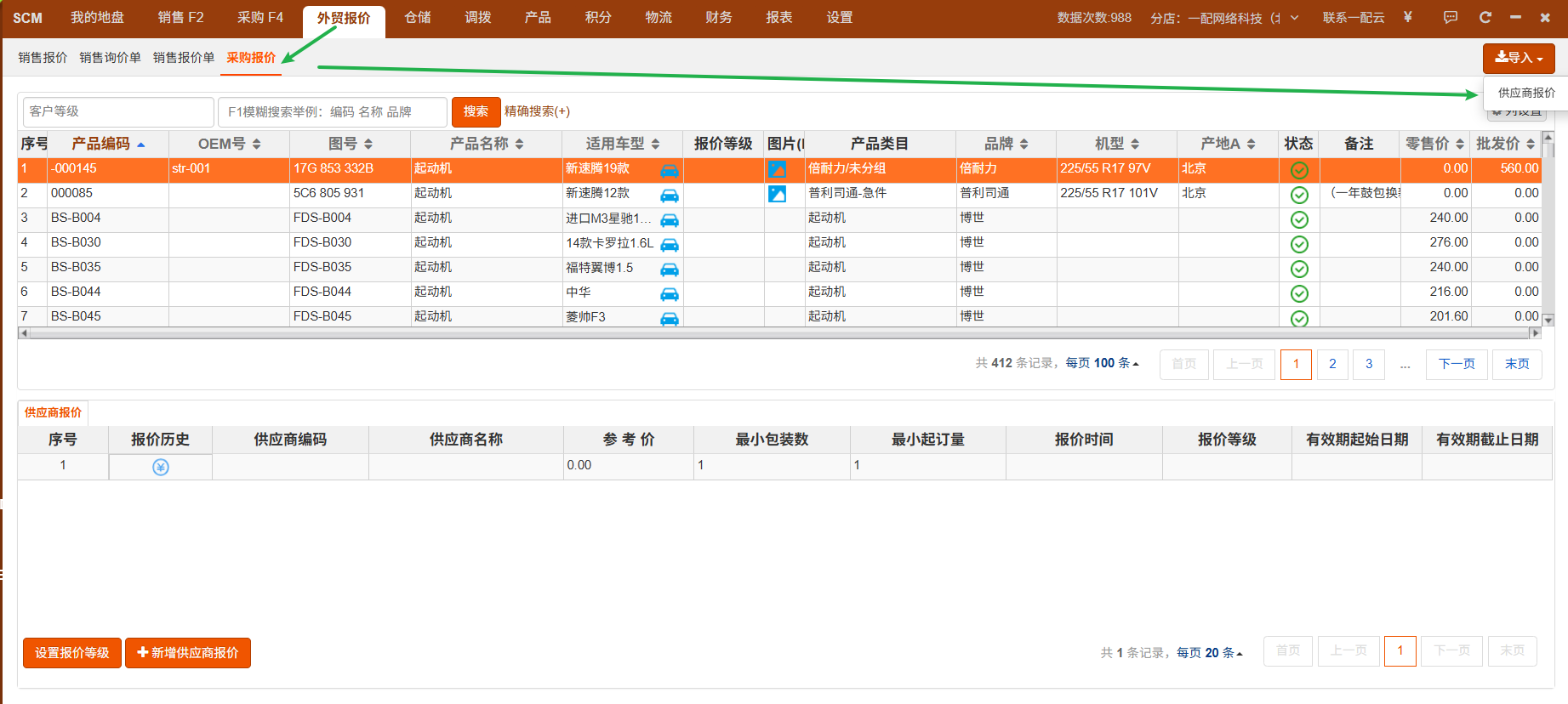Open the 每页 100 条 page size dropdown

(1102, 363)
